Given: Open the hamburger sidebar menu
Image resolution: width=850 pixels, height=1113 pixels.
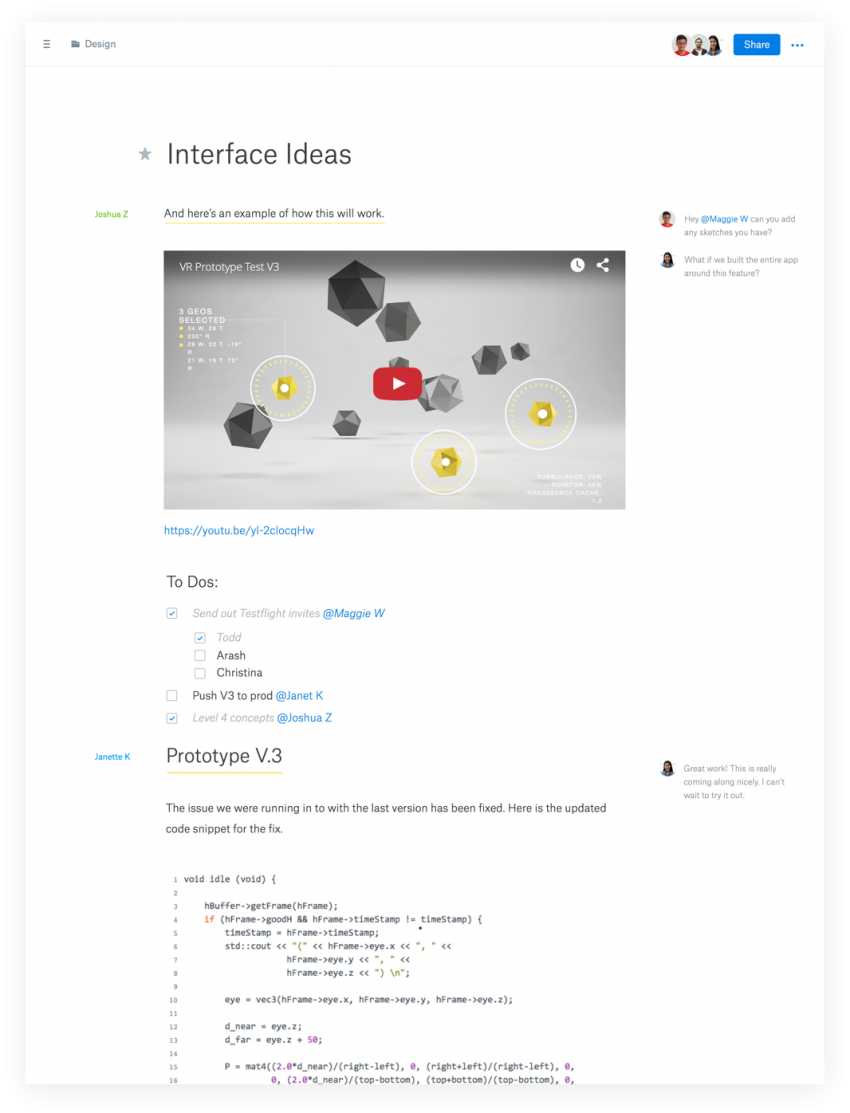Looking at the screenshot, I should click(x=46, y=44).
